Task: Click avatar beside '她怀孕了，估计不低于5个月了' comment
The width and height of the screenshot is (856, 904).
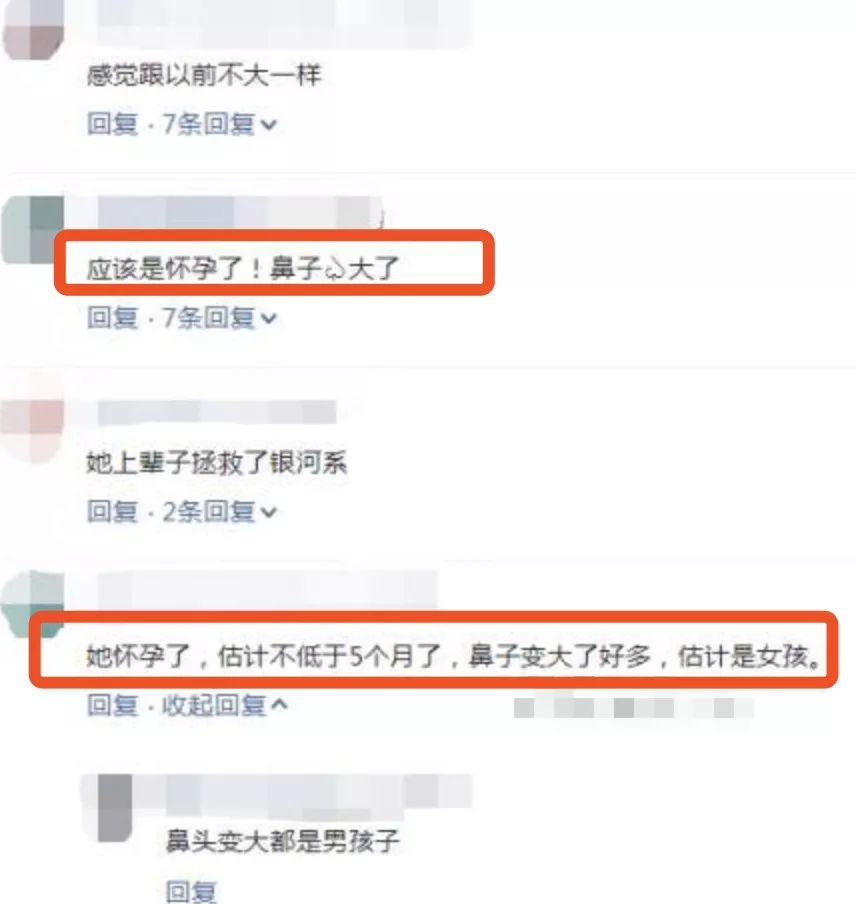Action: [x=33, y=603]
